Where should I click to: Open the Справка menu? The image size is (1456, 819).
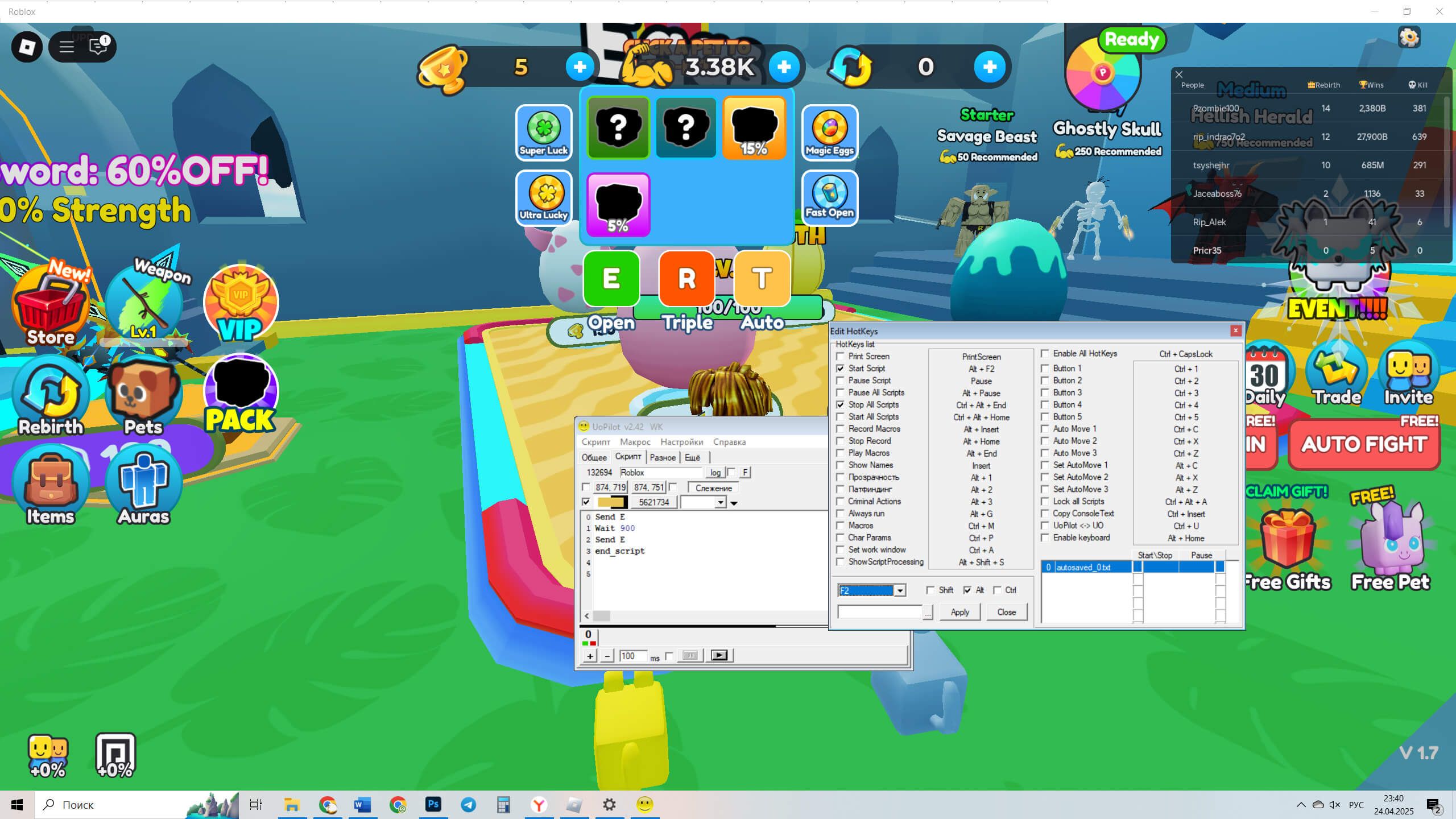pyautogui.click(x=729, y=442)
